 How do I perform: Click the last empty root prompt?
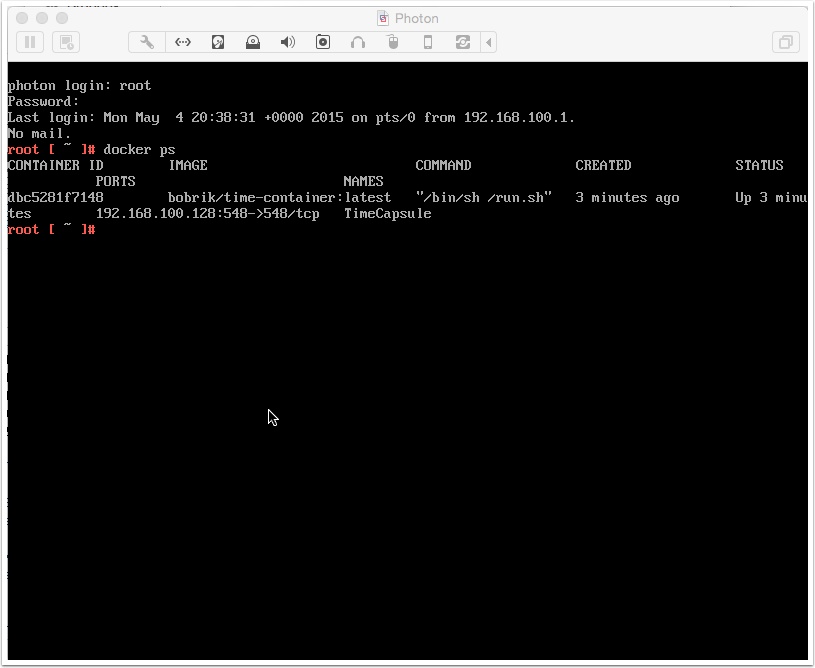click(51, 230)
